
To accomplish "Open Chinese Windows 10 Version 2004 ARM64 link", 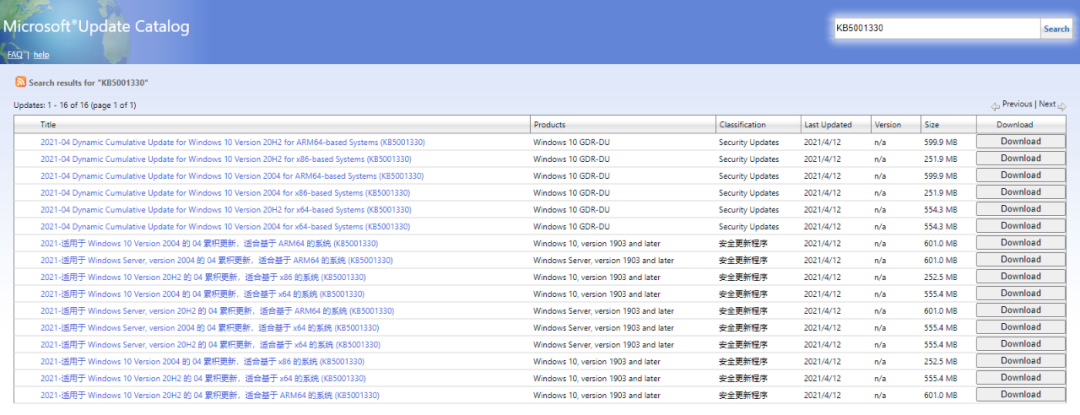I will point(209,243).
